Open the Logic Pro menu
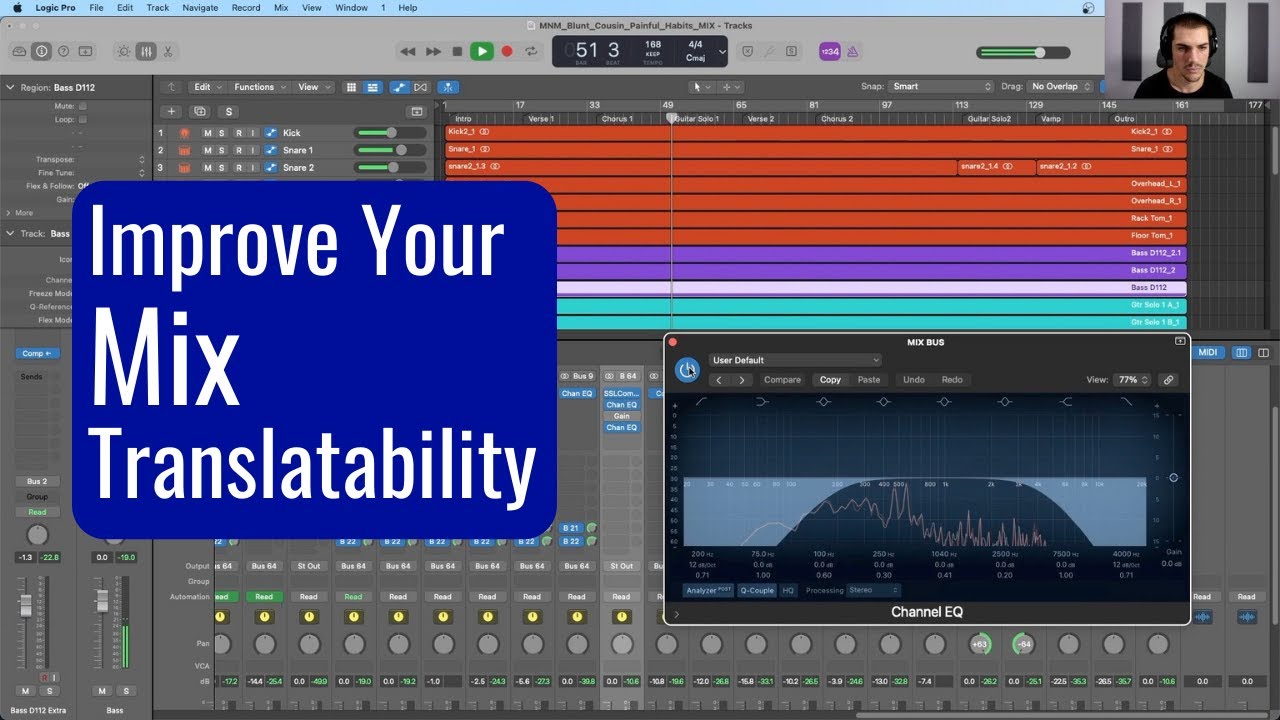 pyautogui.click(x=55, y=7)
